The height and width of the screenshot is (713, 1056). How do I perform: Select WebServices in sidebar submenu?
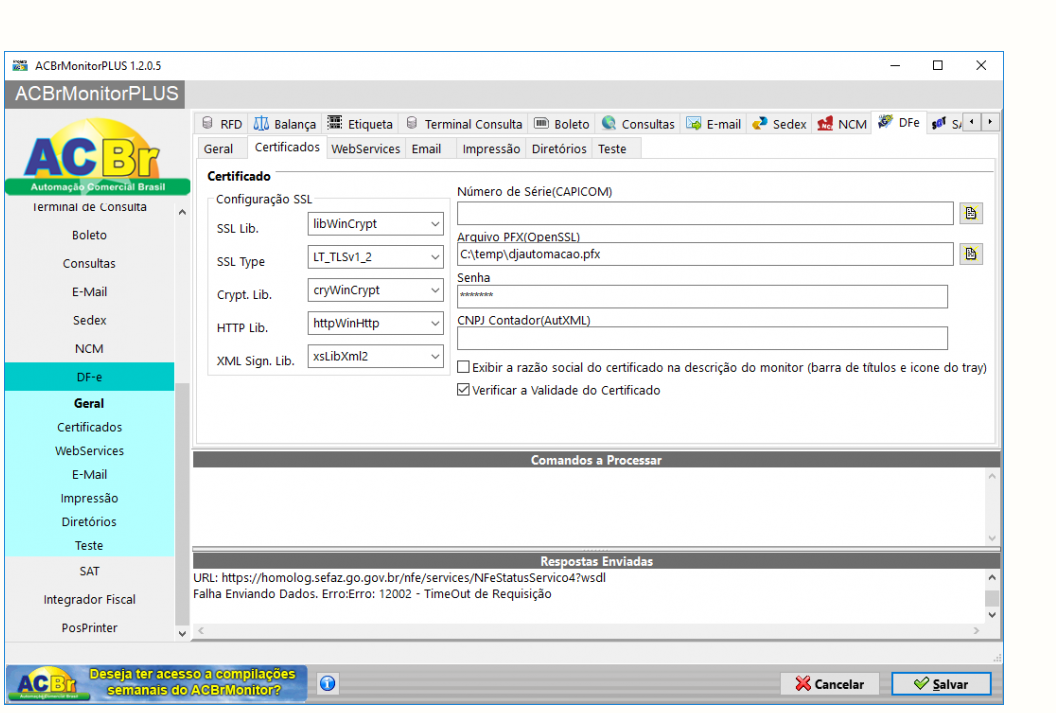(90, 450)
